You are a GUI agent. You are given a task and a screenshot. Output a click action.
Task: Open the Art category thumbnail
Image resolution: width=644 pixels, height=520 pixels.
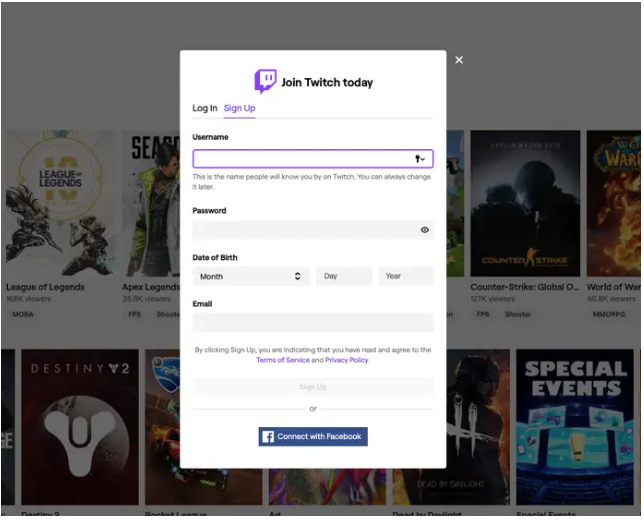[x=327, y=487]
